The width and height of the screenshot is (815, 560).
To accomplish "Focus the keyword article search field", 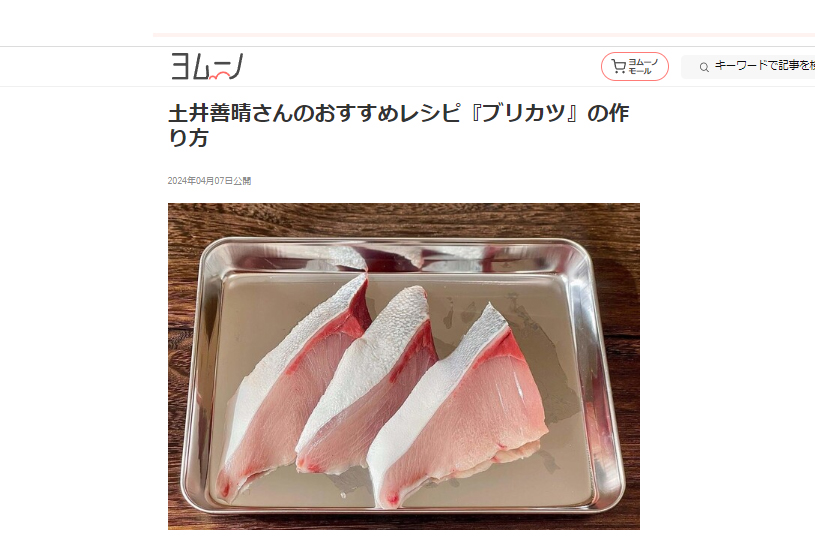I will coord(748,67).
